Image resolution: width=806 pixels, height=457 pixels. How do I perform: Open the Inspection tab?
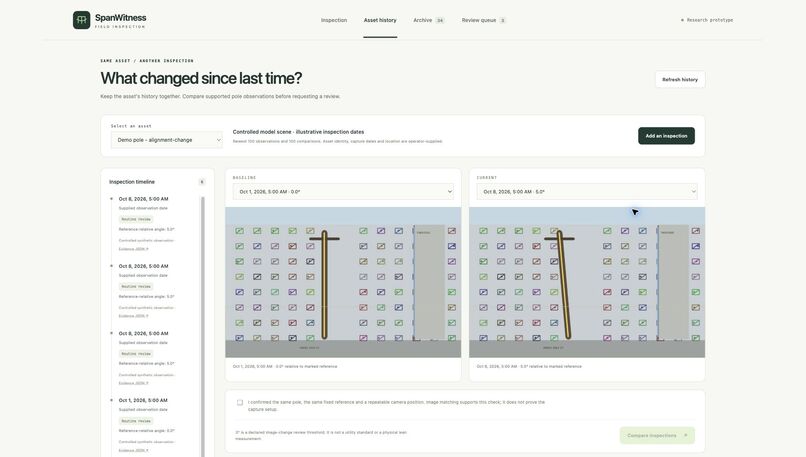click(x=334, y=20)
